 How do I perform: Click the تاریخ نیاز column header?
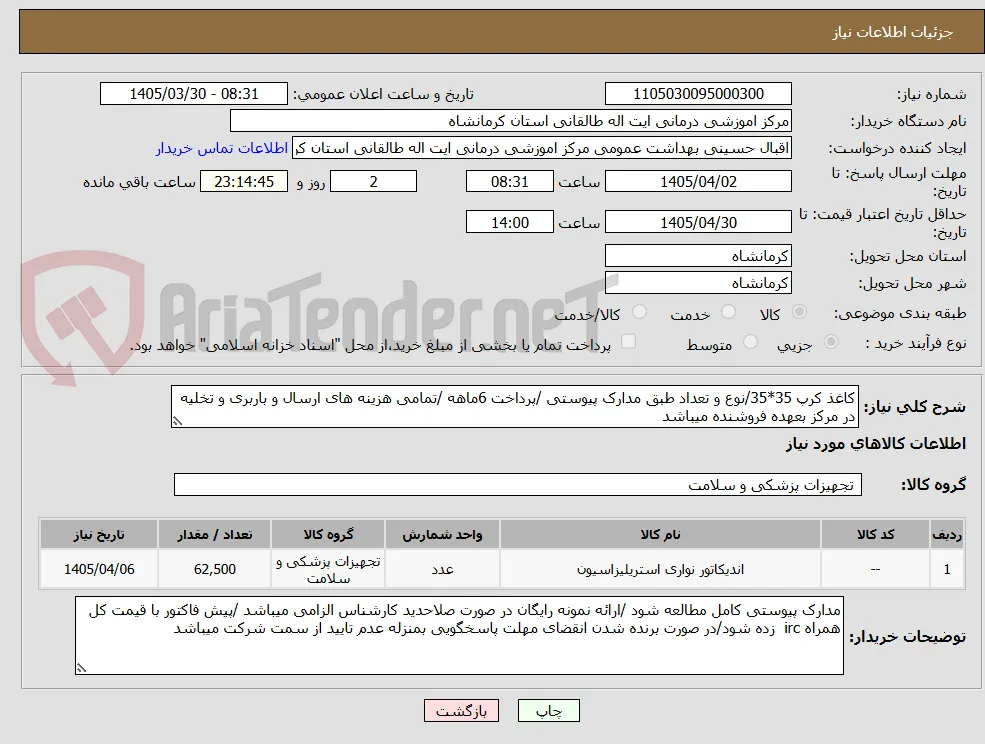[99, 534]
